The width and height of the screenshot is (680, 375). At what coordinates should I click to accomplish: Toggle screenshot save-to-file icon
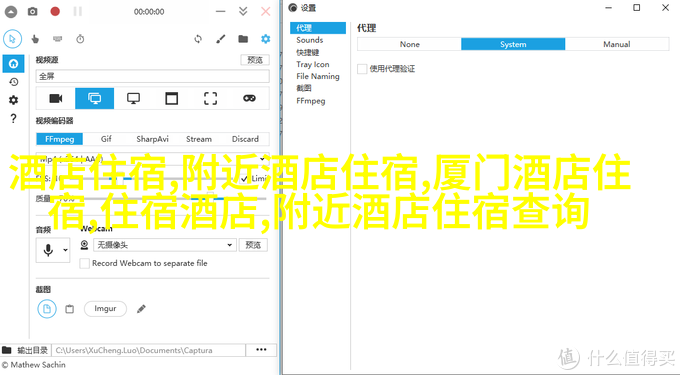click(x=47, y=309)
